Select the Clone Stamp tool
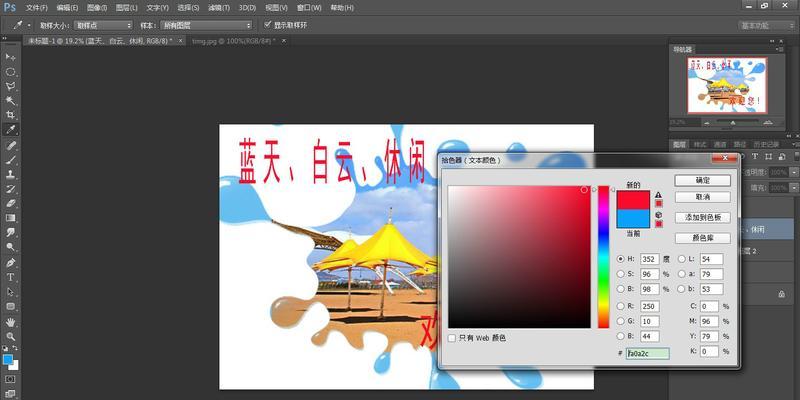This screenshot has width=800, height=400. click(x=10, y=174)
